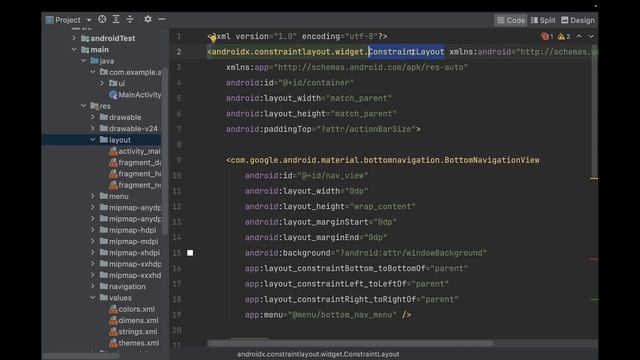Select the themes.xml file
Screen dimensions: 640x360
[x=138, y=343]
